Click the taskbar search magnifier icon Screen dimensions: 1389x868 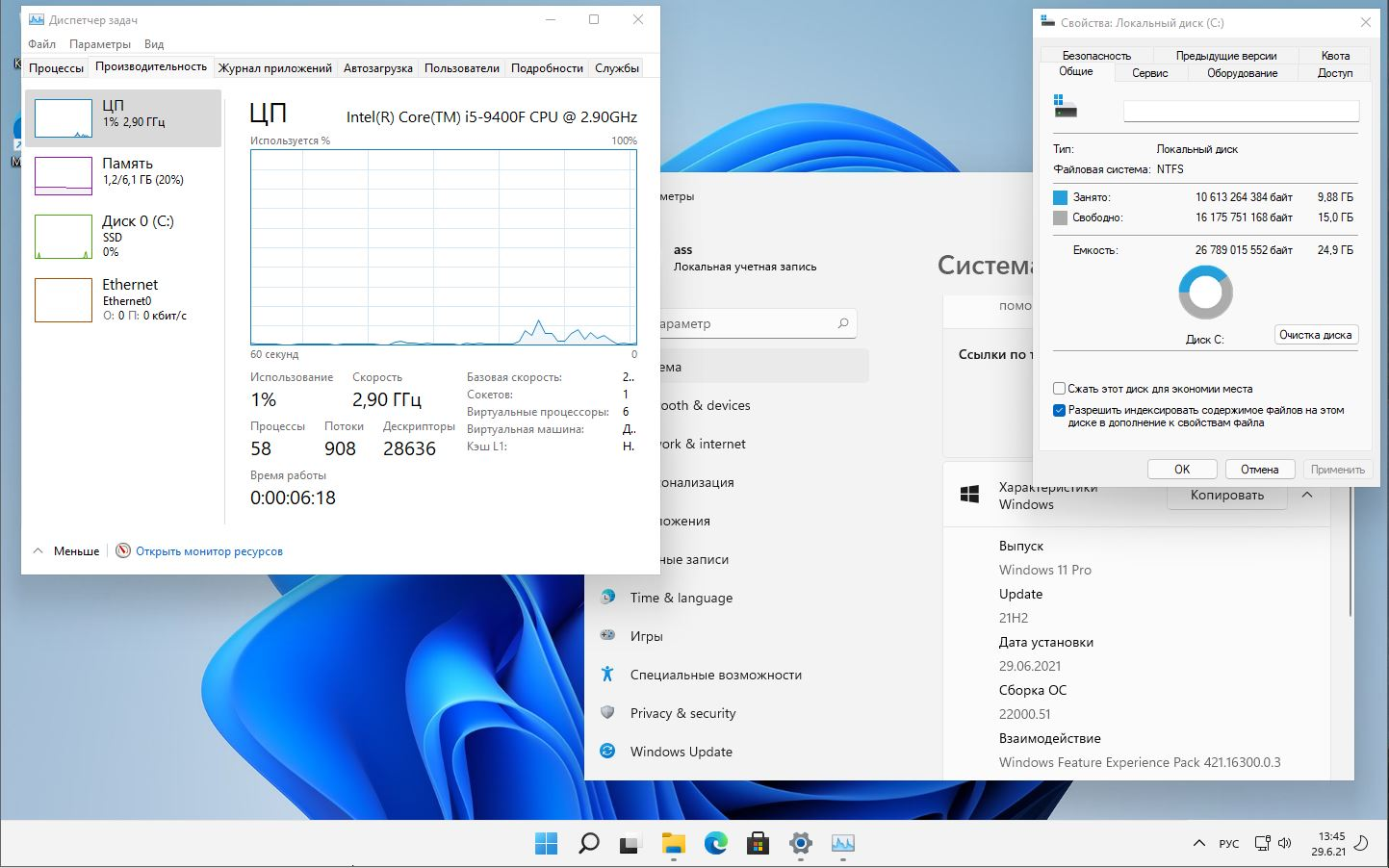point(588,843)
